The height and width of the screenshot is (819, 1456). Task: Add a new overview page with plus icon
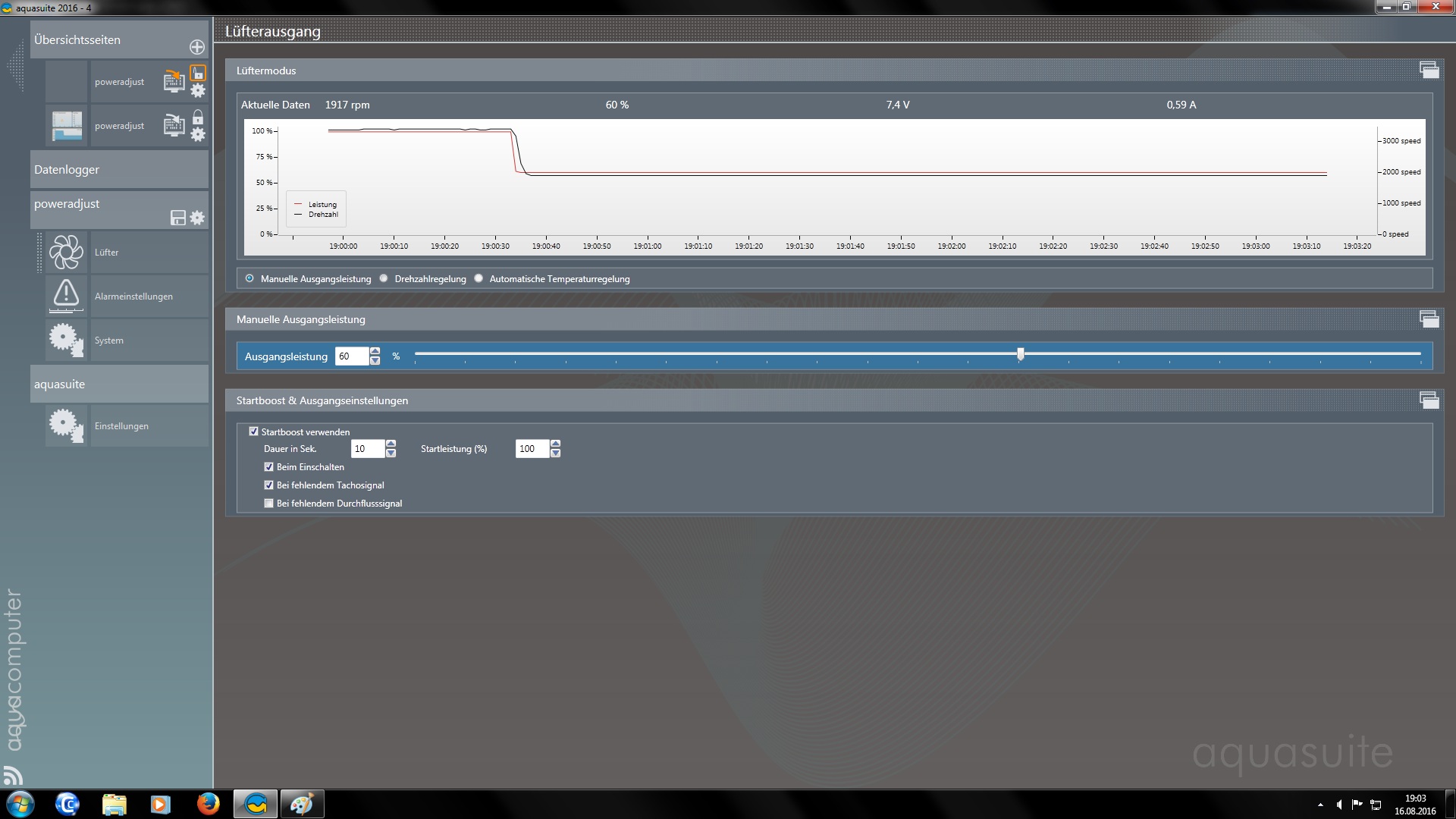(197, 47)
